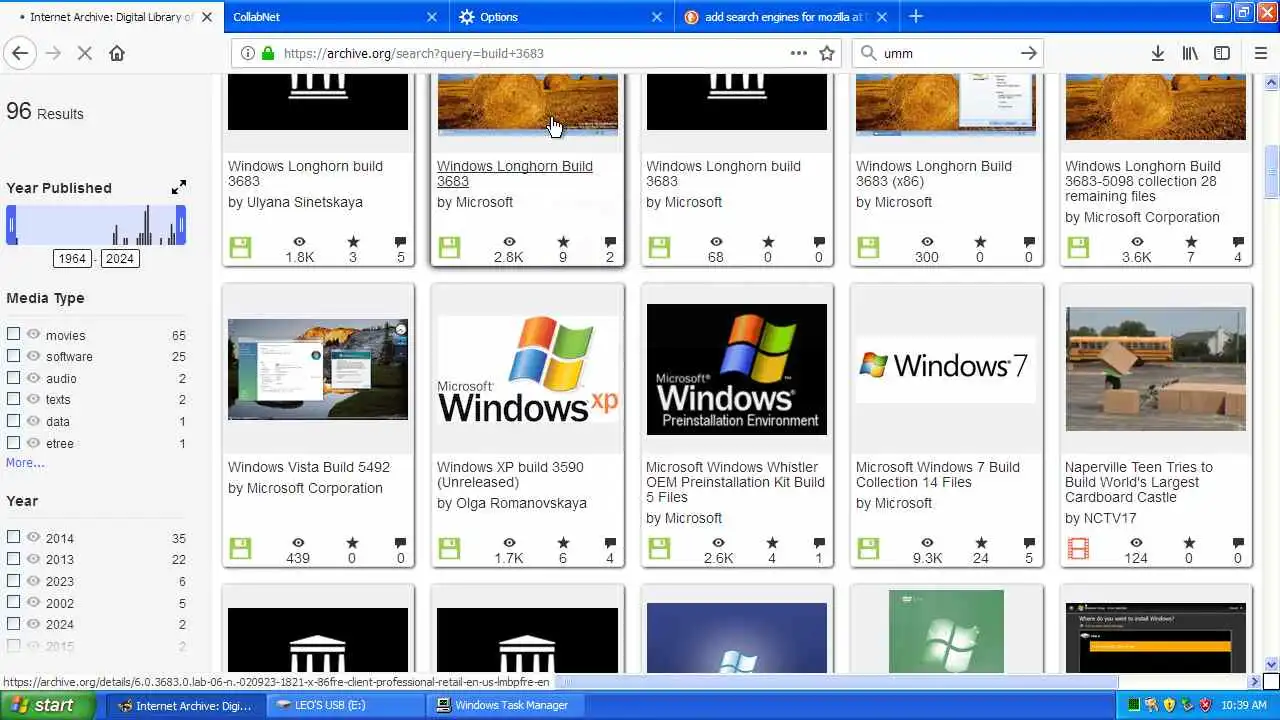
Task: Check the 2013 year checkbox
Action: [x=13, y=558]
